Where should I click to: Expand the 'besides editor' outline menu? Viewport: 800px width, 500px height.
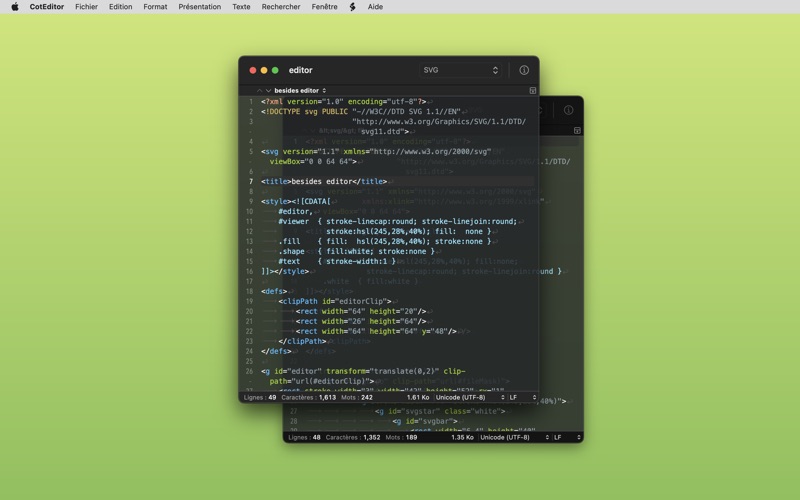(x=300, y=90)
